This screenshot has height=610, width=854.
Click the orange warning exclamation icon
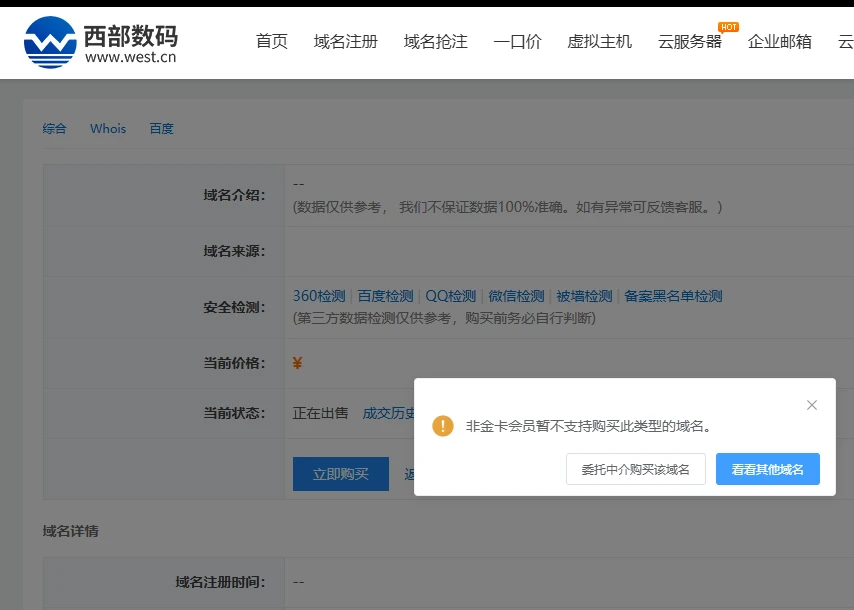coord(443,426)
